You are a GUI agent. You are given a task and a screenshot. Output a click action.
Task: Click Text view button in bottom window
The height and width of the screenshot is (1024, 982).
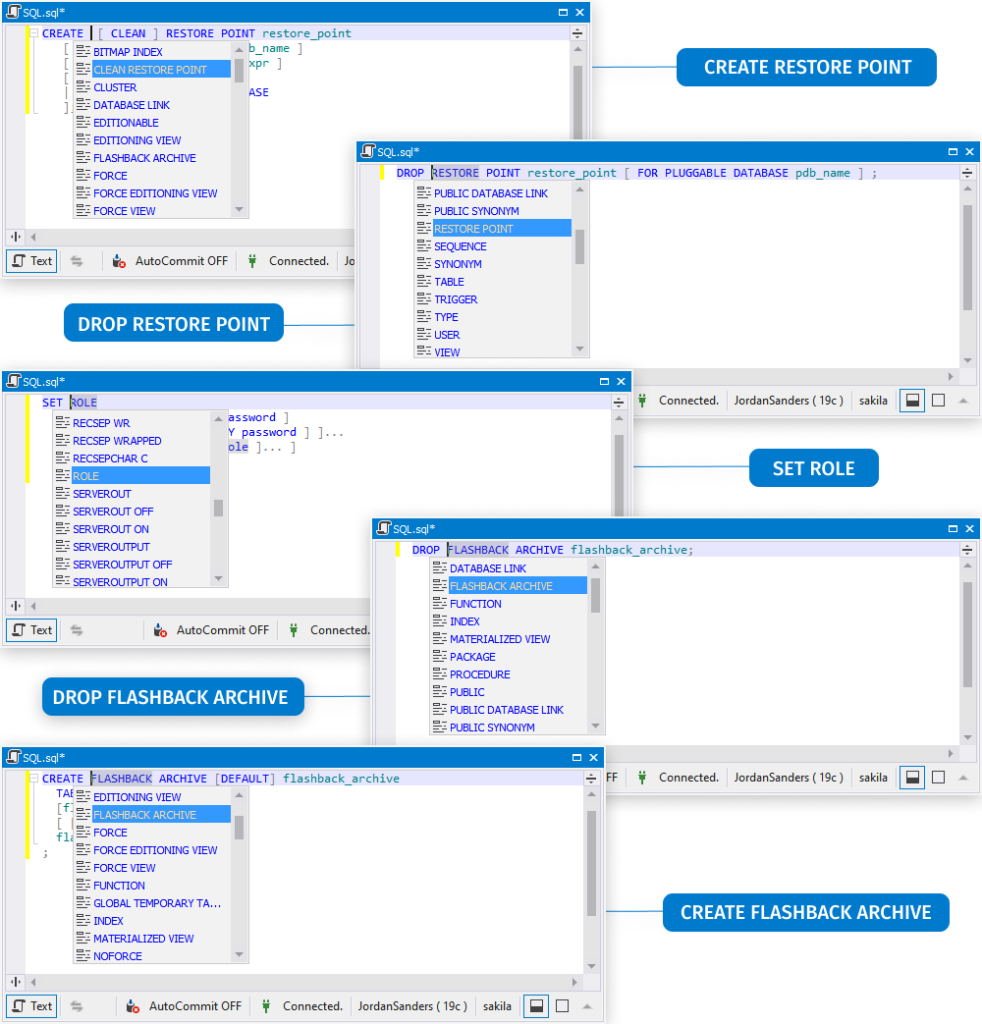tap(31, 1006)
